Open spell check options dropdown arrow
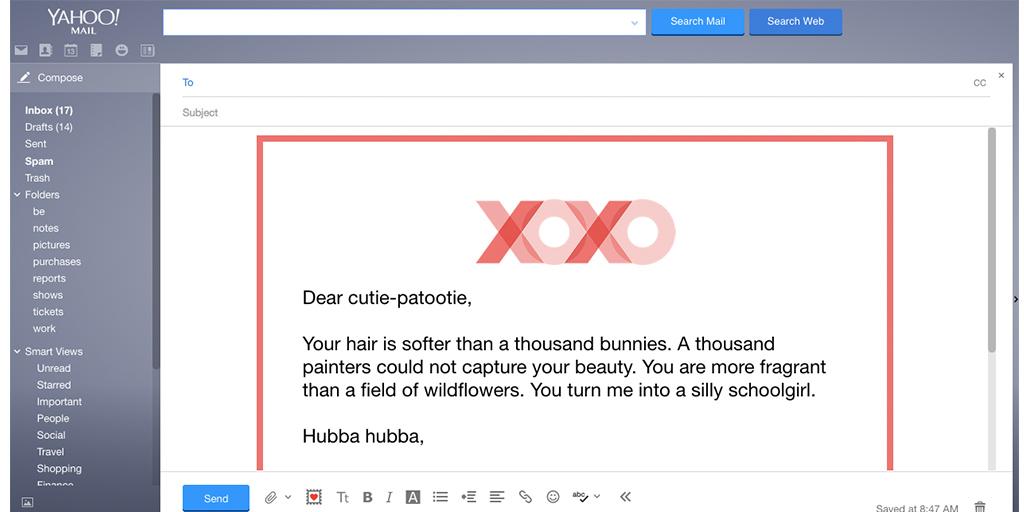 pyautogui.click(x=597, y=497)
